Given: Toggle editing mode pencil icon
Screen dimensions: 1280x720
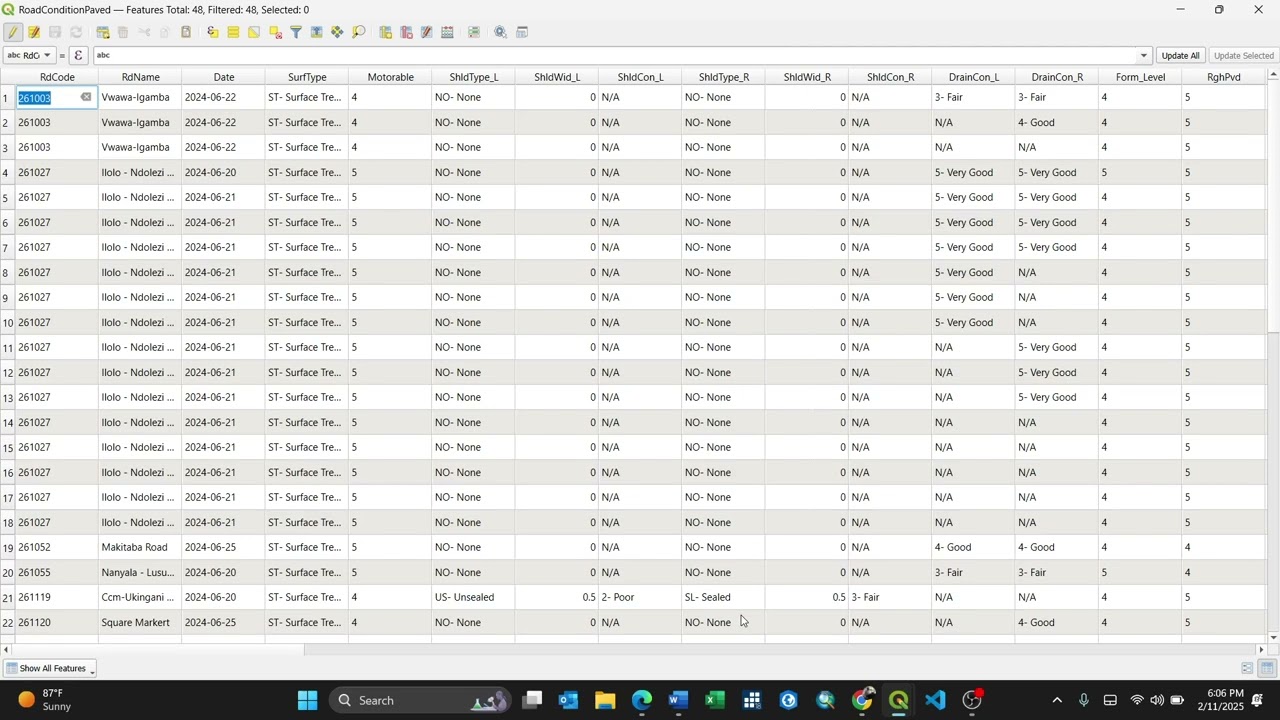Looking at the screenshot, I should 13,32.
